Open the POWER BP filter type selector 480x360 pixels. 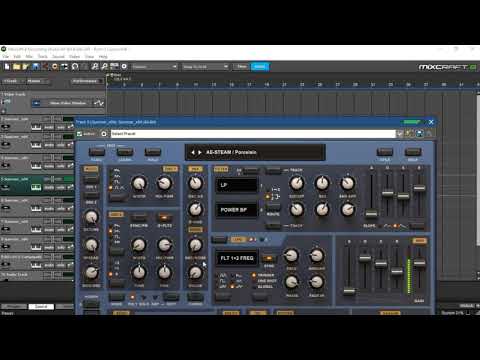point(237,210)
